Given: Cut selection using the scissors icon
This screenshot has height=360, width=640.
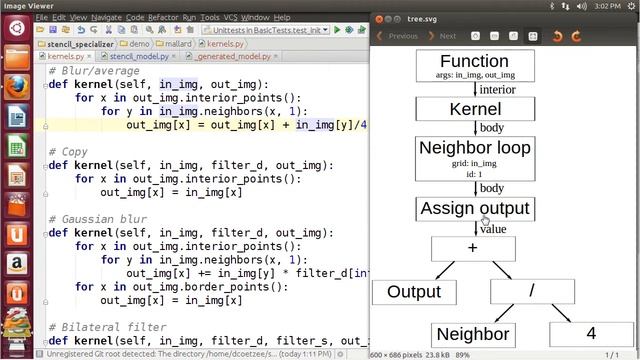Looking at the screenshot, I should click(x=109, y=30).
